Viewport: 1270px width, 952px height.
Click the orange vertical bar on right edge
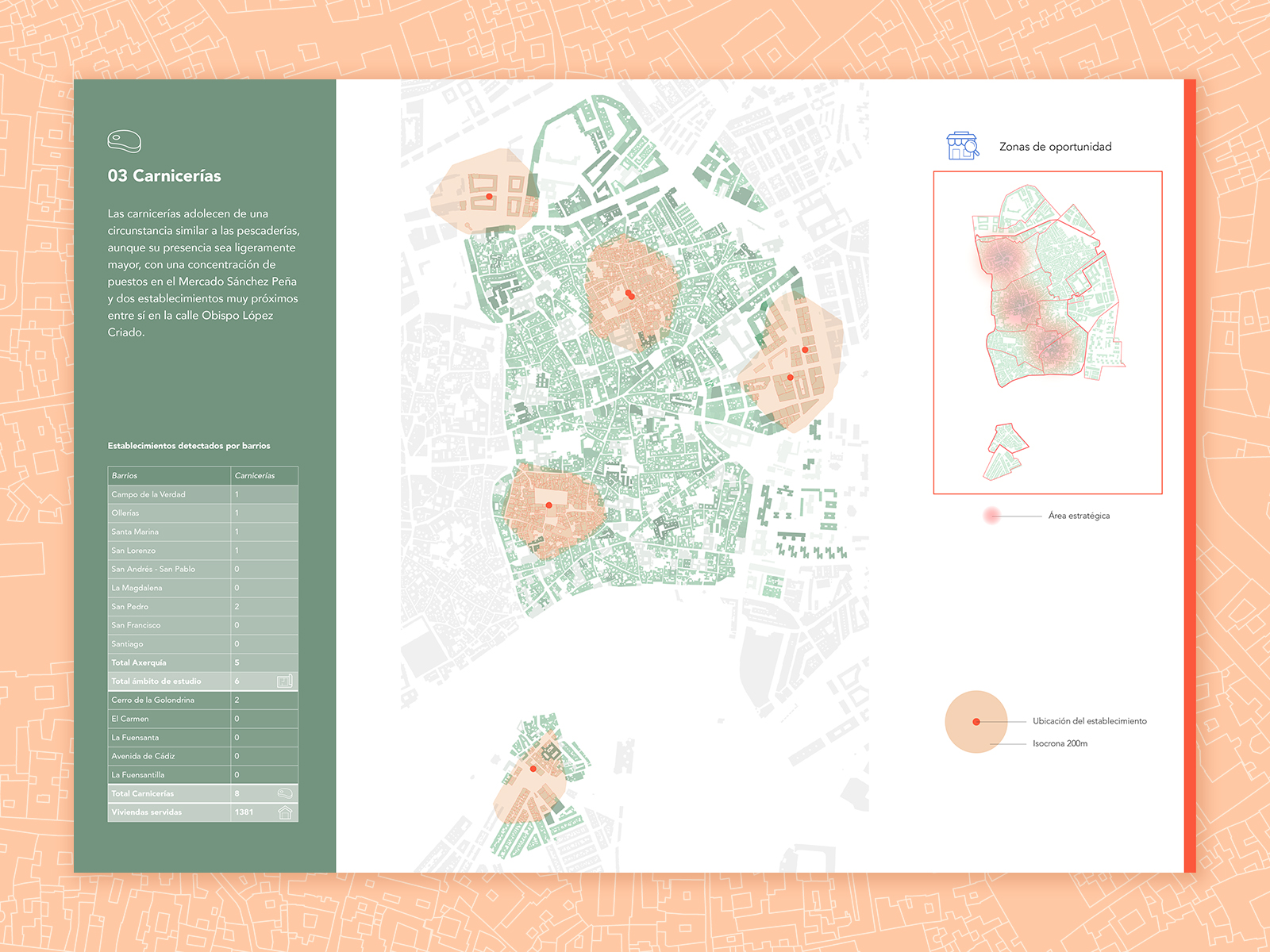(1189, 476)
